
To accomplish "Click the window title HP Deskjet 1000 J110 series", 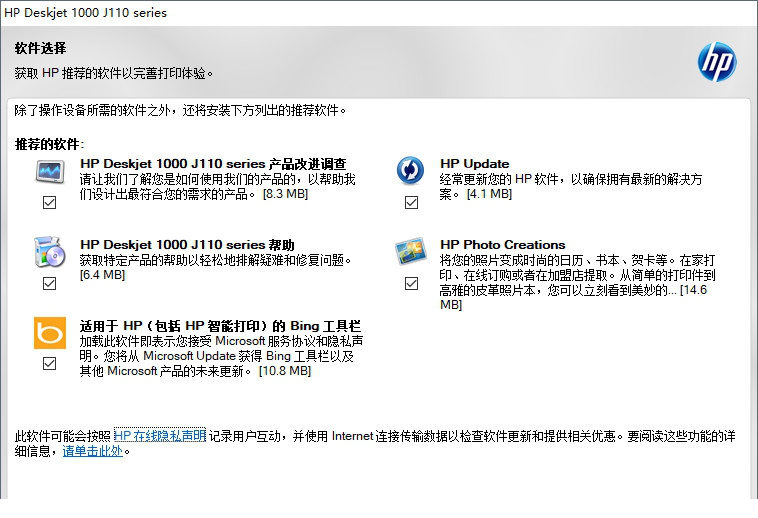I will tap(86, 13).
